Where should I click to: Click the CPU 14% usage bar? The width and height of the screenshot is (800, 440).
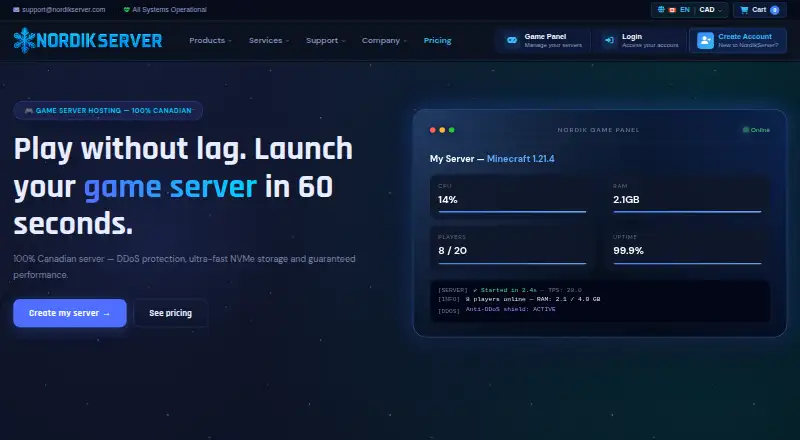tap(512, 212)
